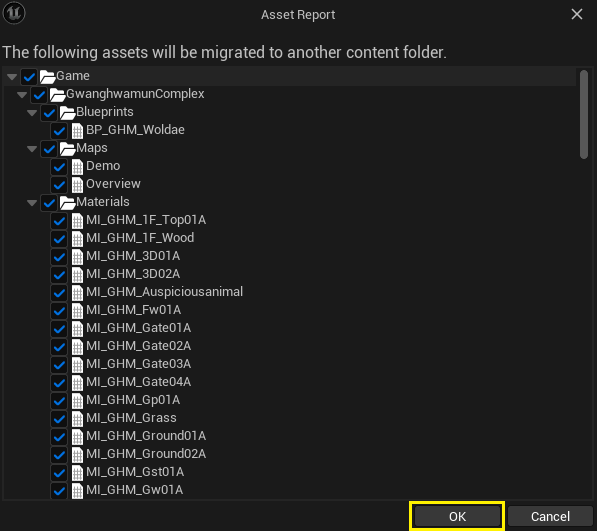Click the vertical scrollbar thumb

584,114
